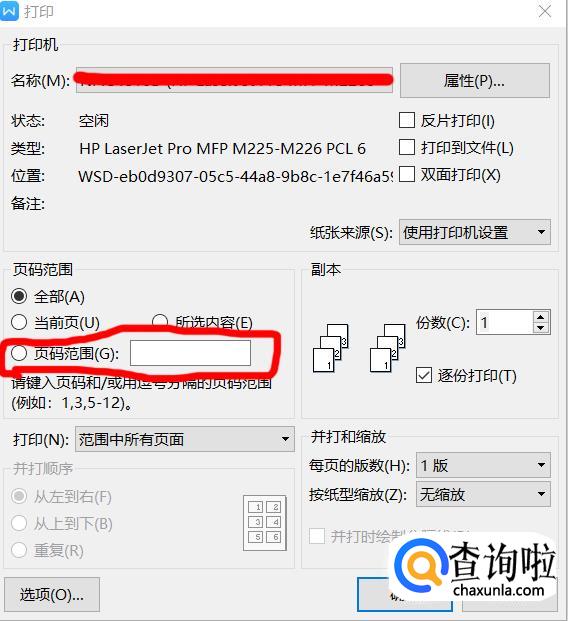Expand 打印(N) 范围中所有页面 dropdown

tap(185, 439)
